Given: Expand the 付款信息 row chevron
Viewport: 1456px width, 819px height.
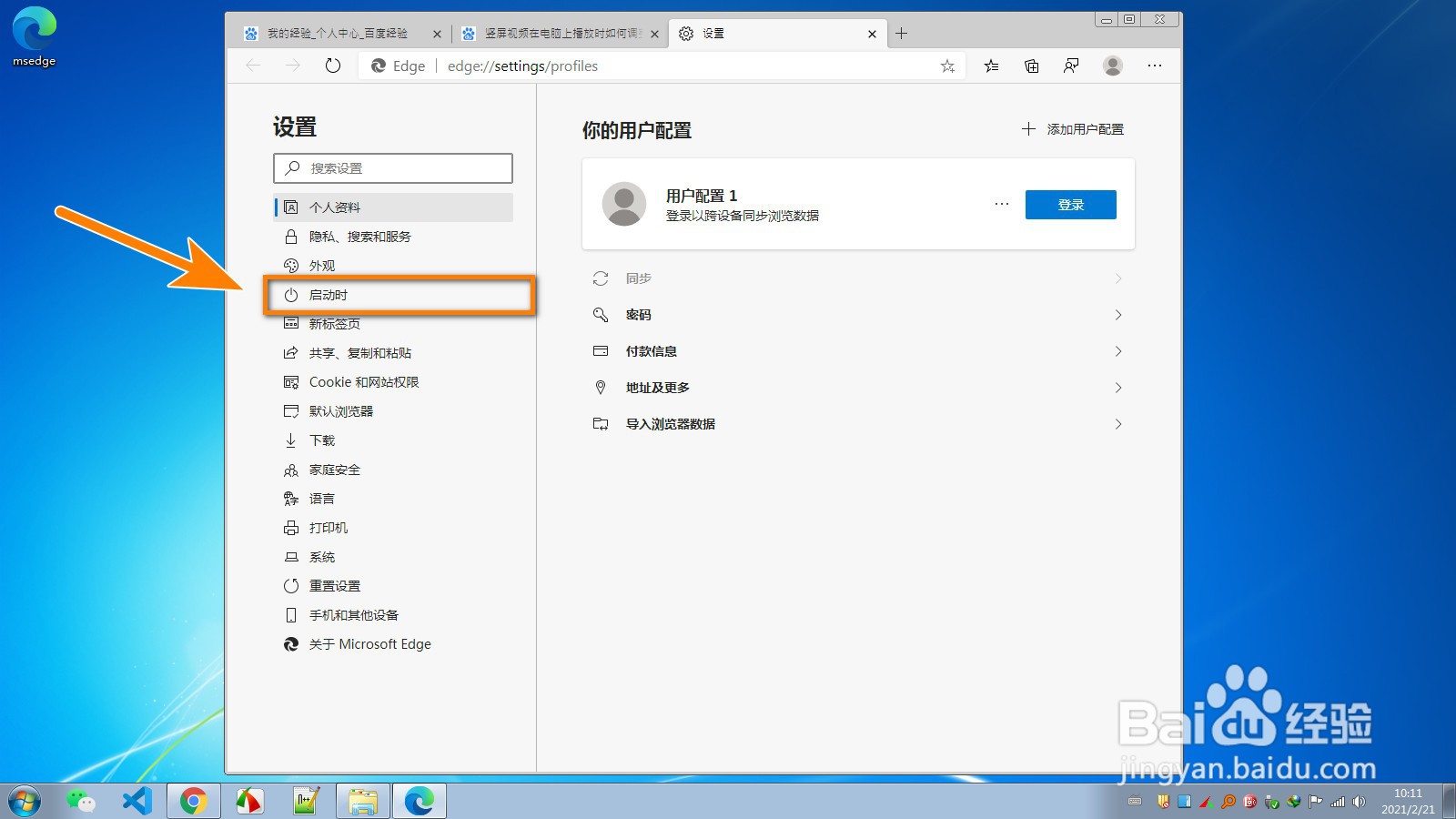Looking at the screenshot, I should (x=1118, y=351).
